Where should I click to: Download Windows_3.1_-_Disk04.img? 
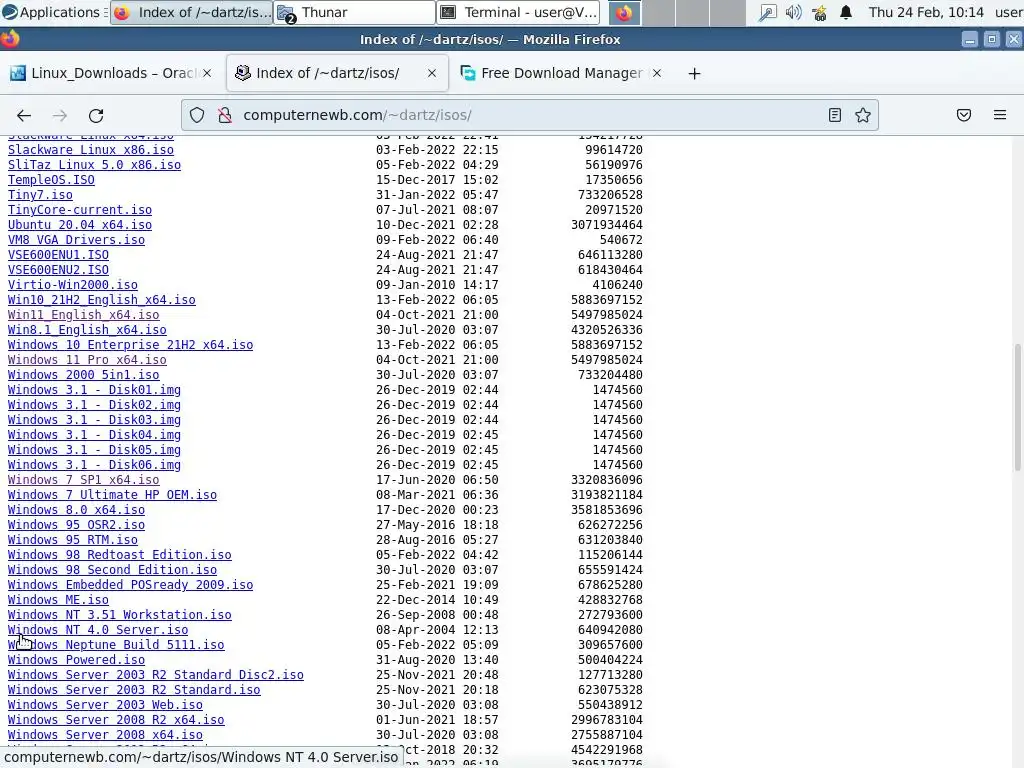tap(94, 436)
